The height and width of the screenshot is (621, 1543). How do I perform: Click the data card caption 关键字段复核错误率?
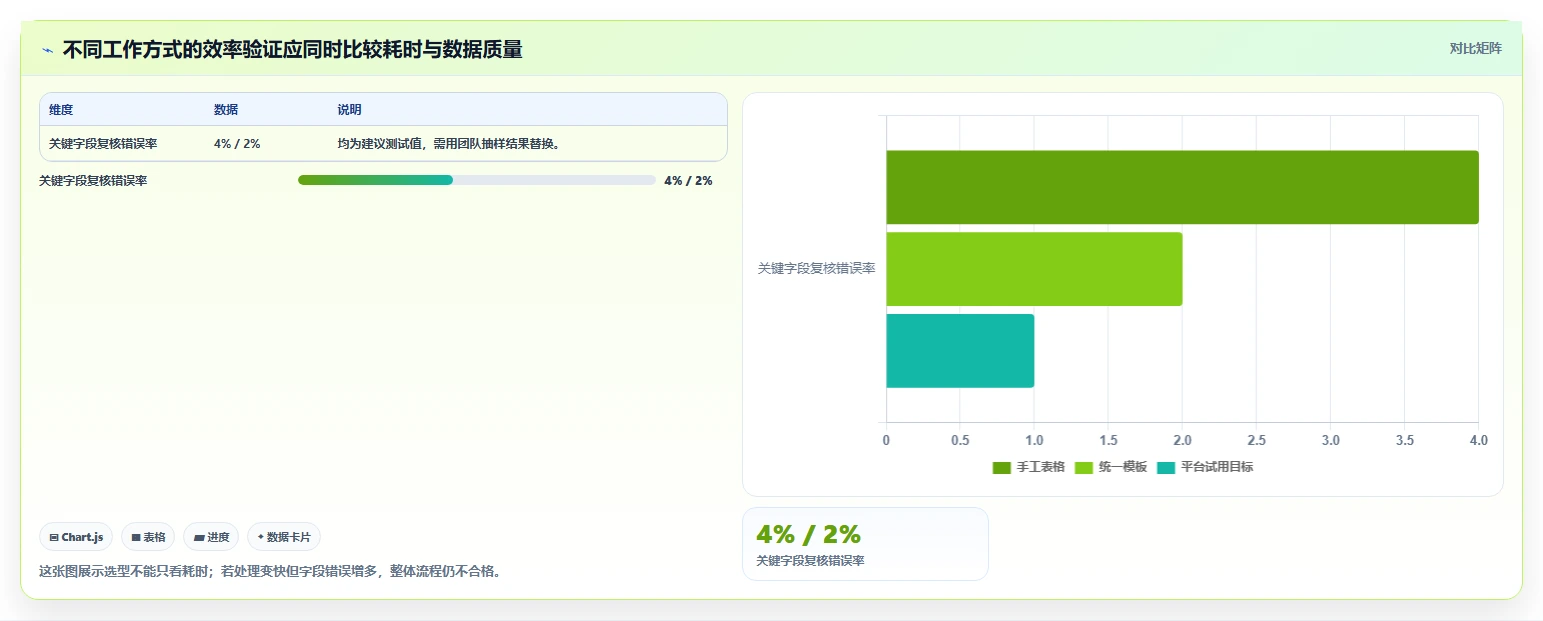tap(810, 561)
